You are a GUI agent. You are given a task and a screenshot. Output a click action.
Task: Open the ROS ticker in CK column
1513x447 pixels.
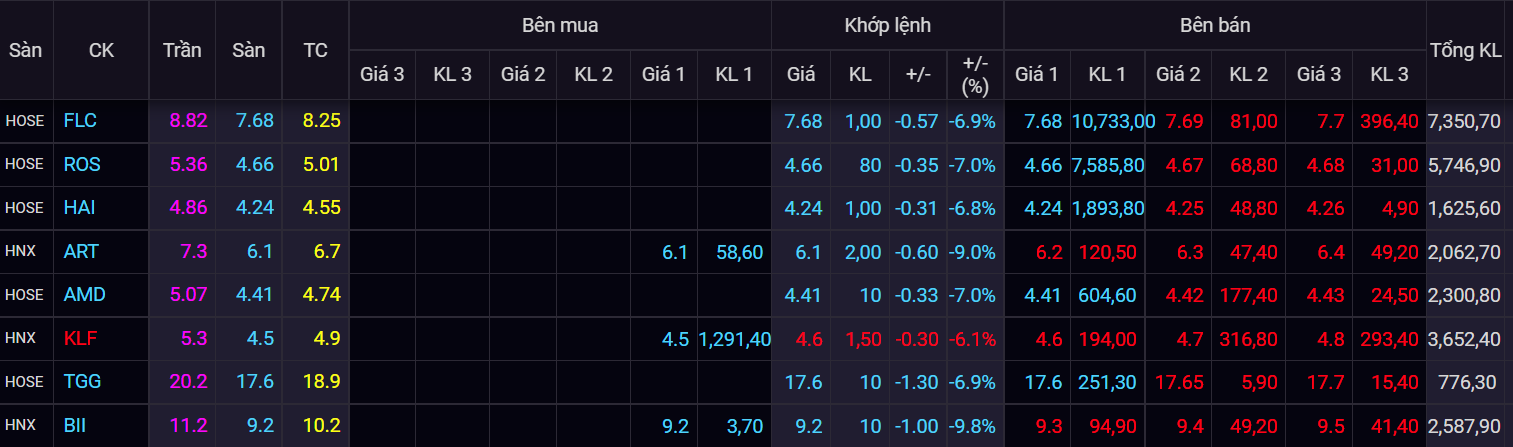(82, 164)
